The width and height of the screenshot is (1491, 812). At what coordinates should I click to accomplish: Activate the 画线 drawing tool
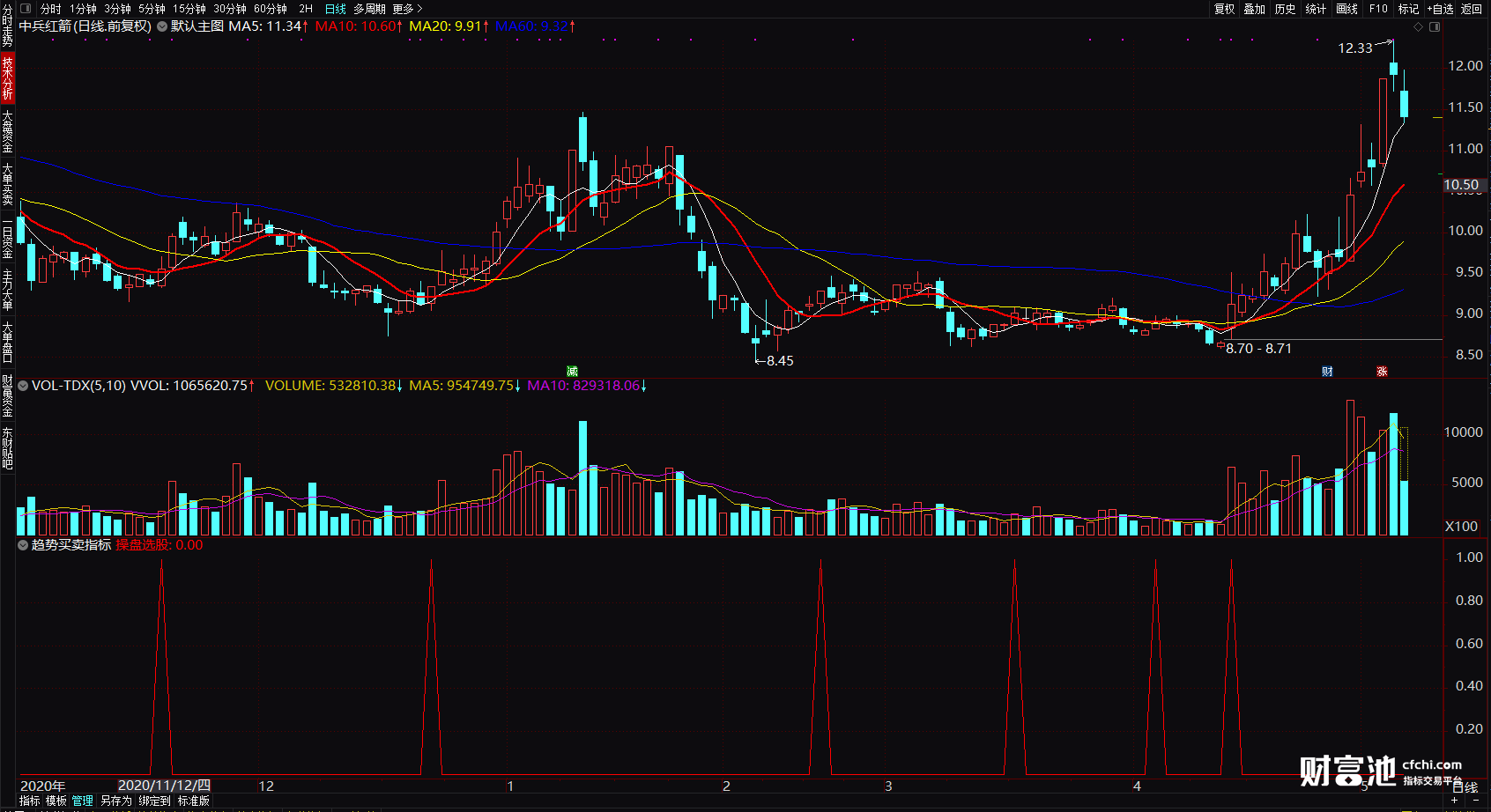(1346, 9)
